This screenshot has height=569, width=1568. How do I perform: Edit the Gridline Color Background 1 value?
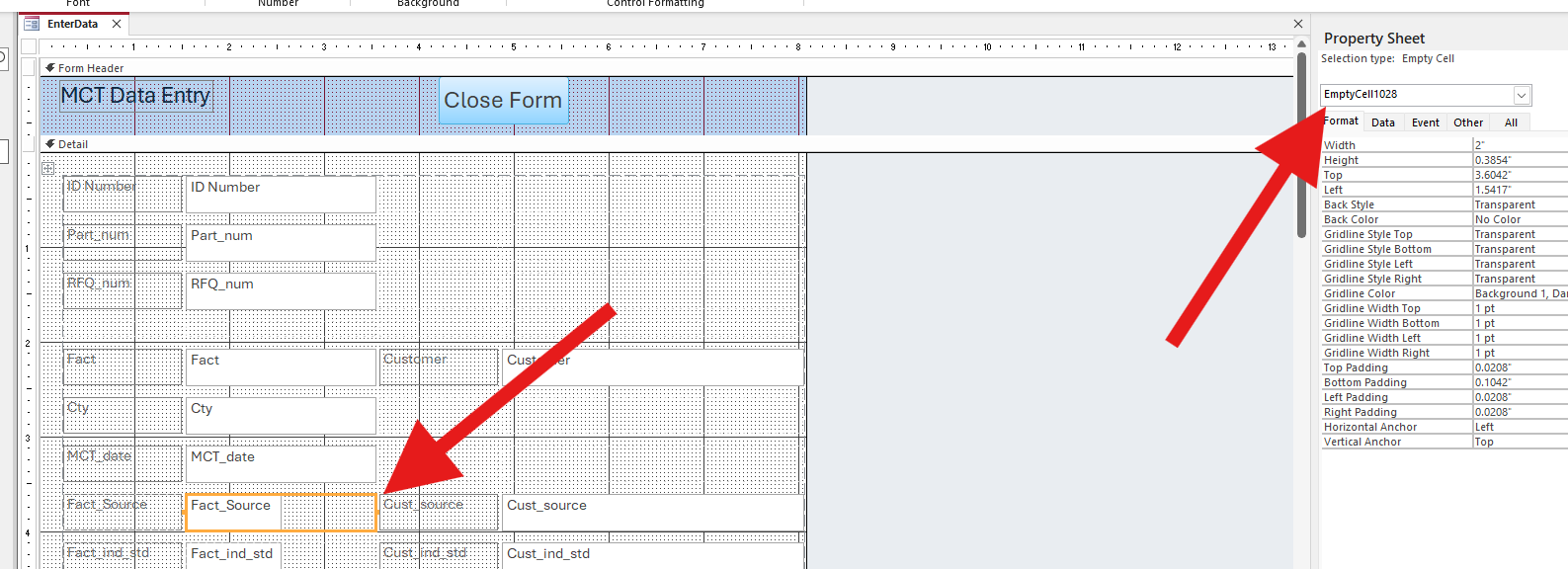click(1520, 293)
